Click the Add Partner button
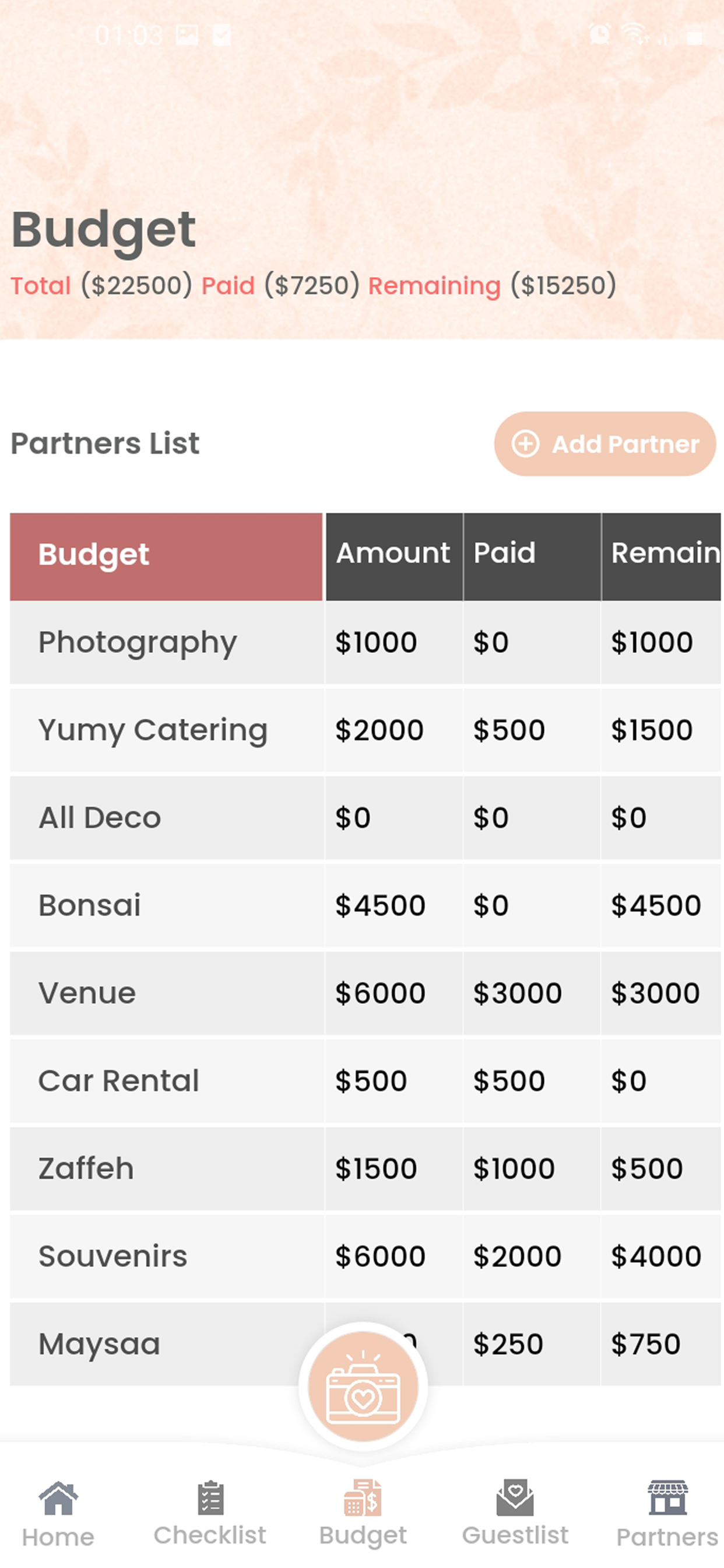Screen dimensions: 724x1568 tap(604, 444)
